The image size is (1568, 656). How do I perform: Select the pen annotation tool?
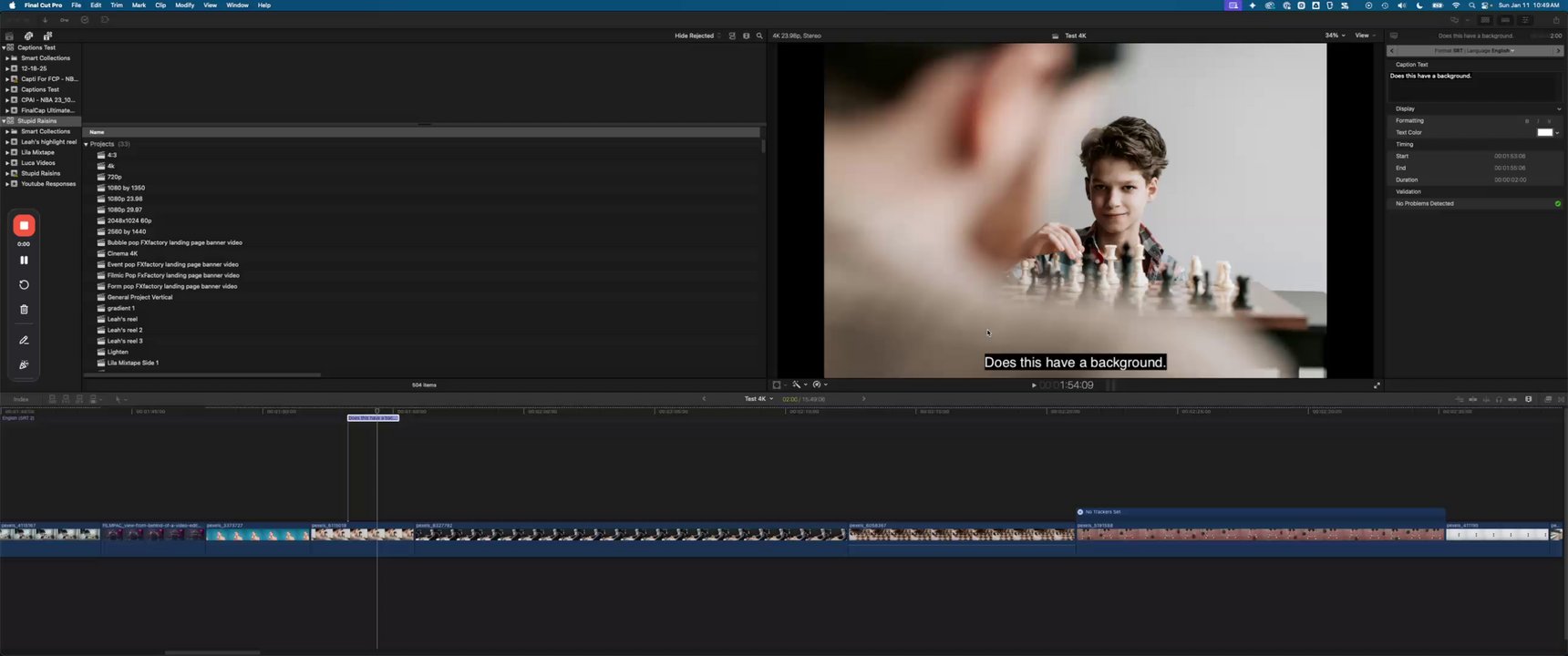[x=24, y=341]
